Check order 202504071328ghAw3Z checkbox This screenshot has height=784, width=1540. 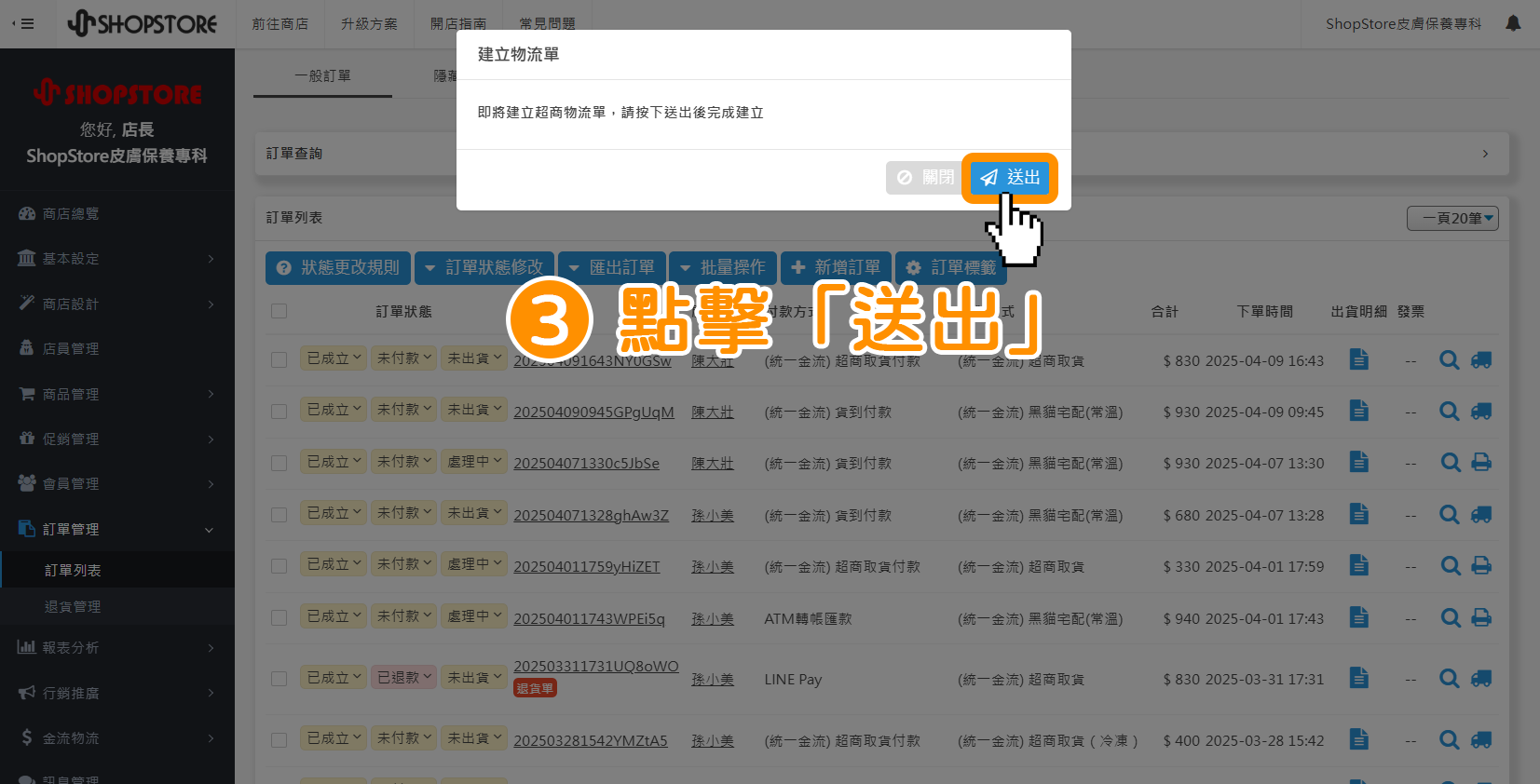279,515
